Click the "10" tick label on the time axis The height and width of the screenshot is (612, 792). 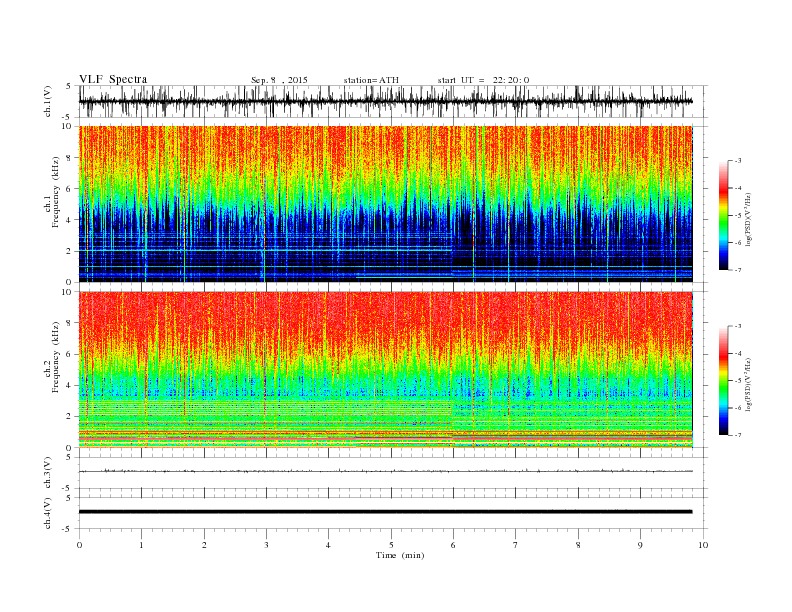(x=703, y=545)
